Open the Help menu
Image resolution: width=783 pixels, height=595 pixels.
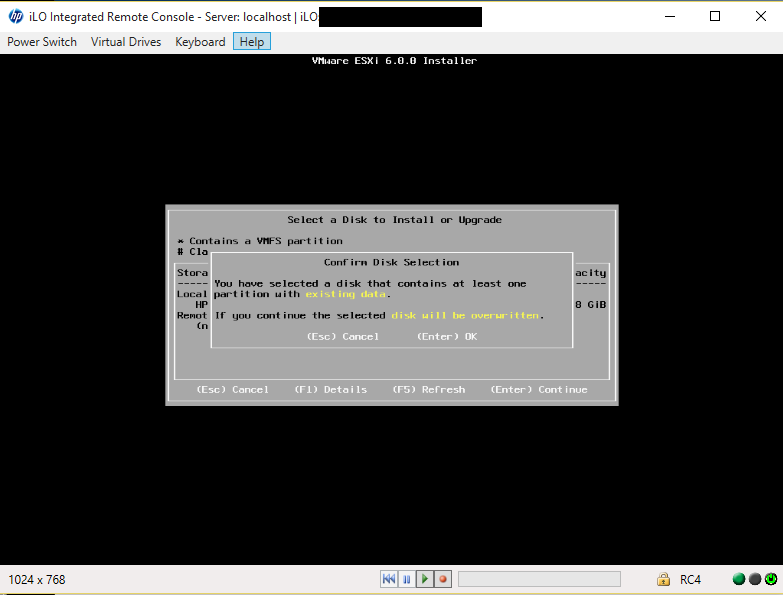pyautogui.click(x=252, y=42)
